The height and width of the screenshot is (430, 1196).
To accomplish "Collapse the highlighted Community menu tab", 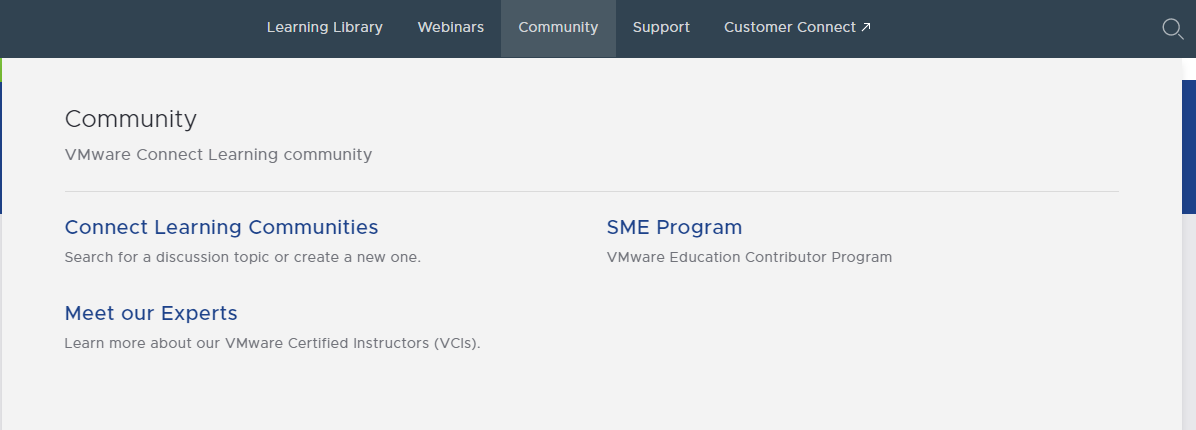I will (x=558, y=28).
